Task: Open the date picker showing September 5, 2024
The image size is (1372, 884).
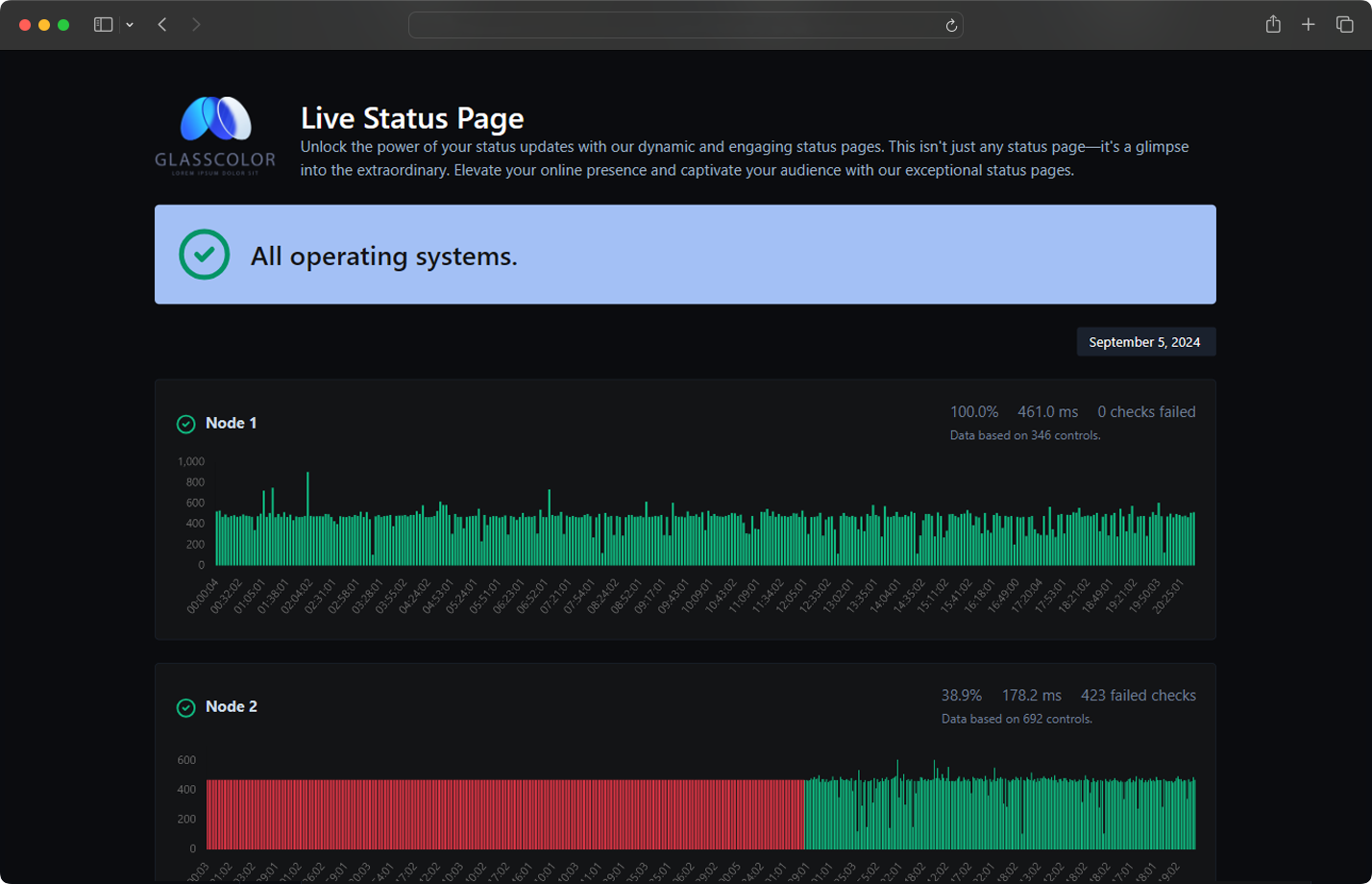Action: coord(1144,341)
